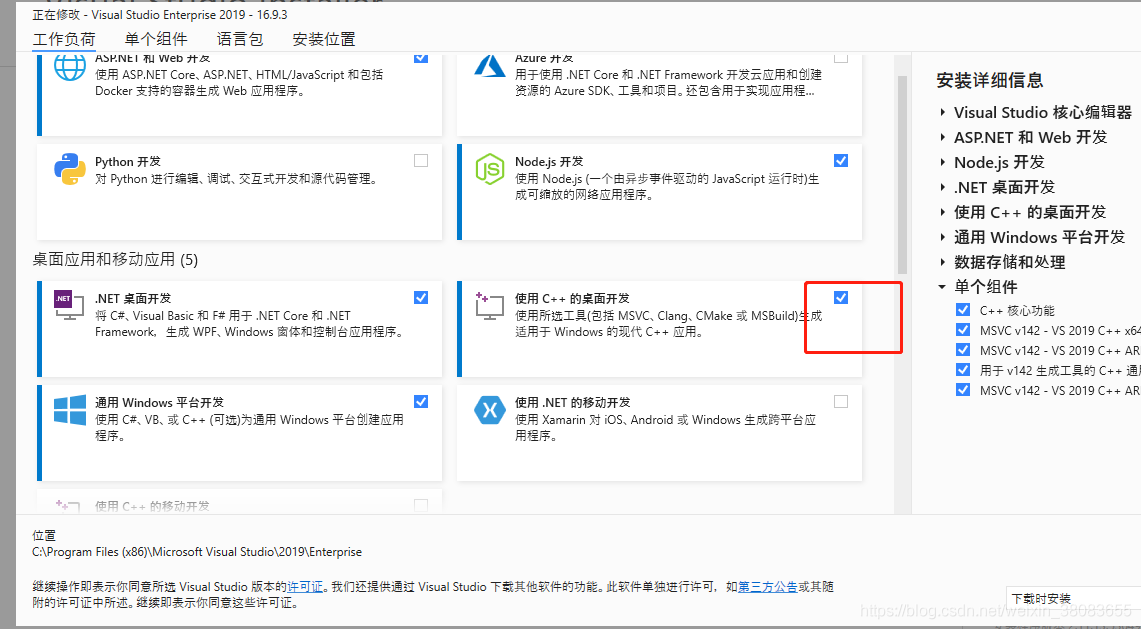1141x629 pixels.
Task: Click the 使用 C++ 的桌面开发 icon
Action: (489, 305)
